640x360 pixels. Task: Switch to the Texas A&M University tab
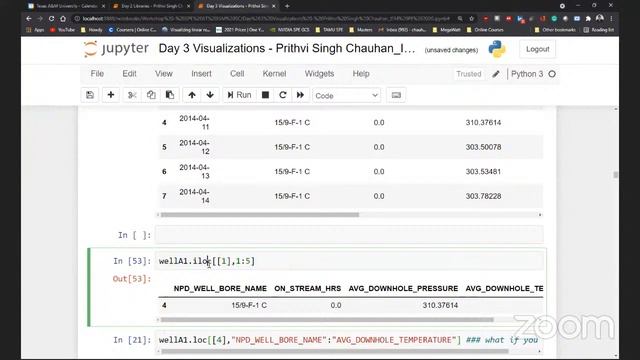[x=65, y=6]
